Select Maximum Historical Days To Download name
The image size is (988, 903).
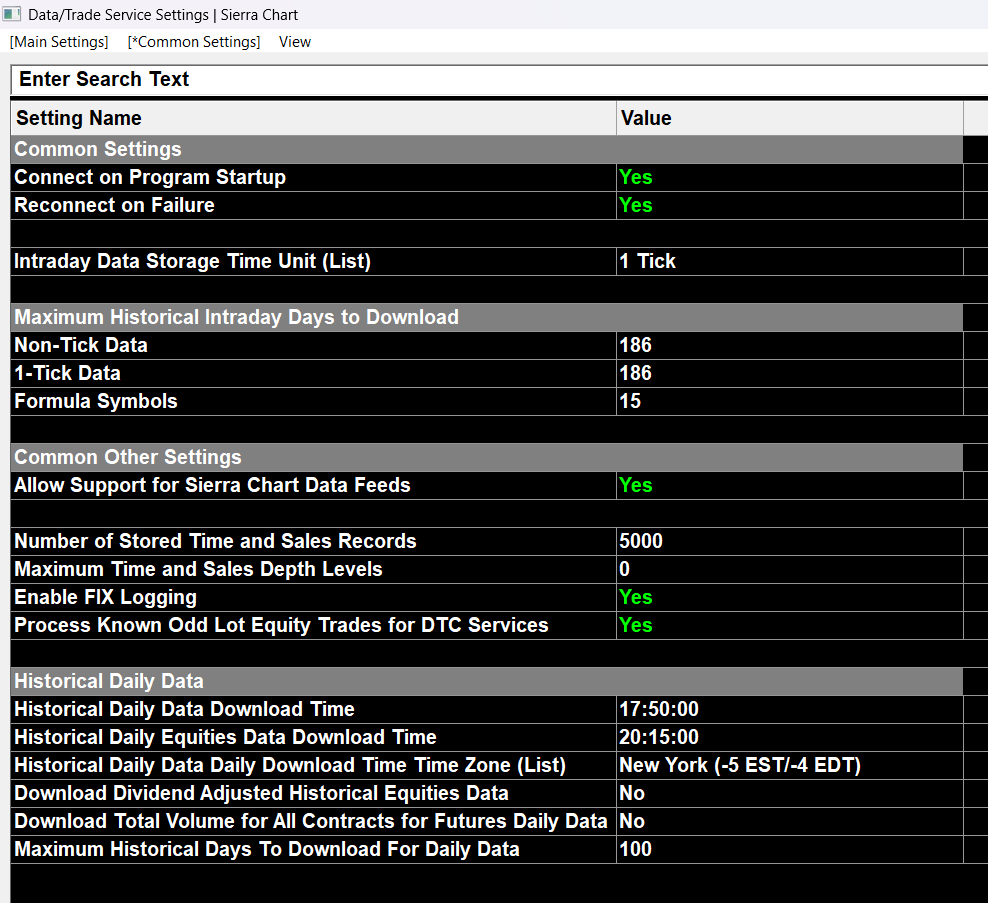314,849
